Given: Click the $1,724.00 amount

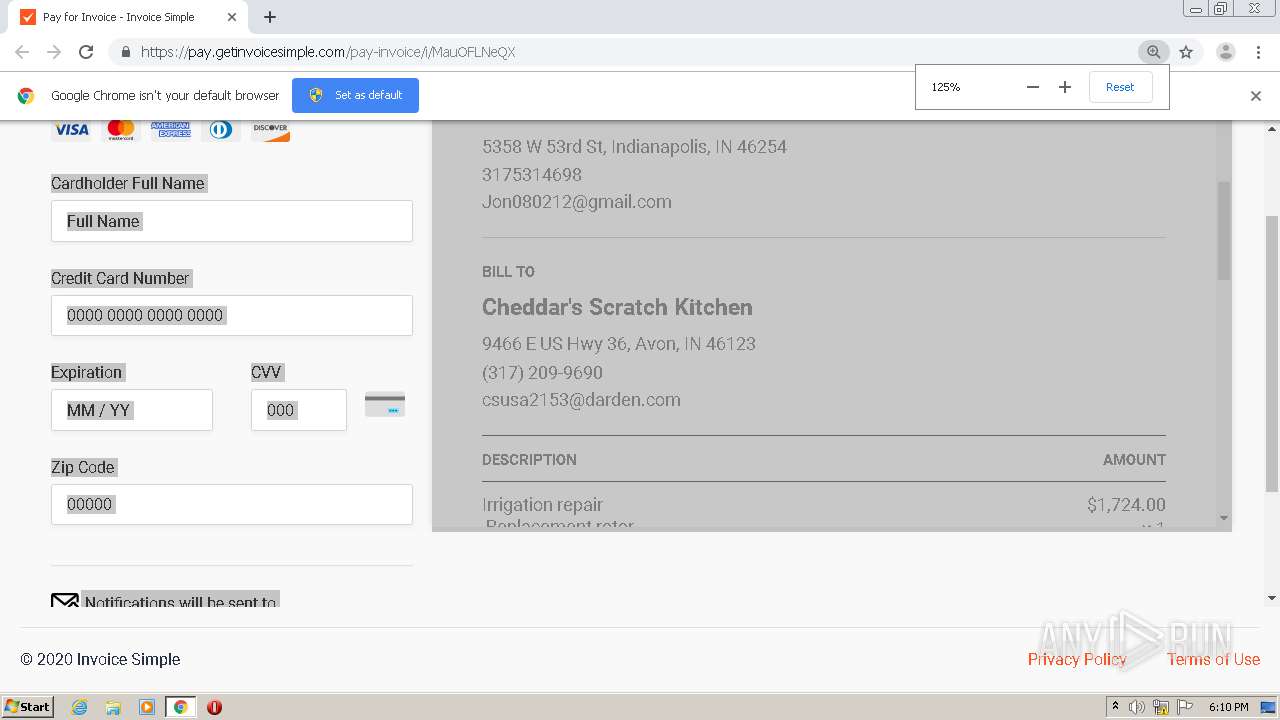Looking at the screenshot, I should pyautogui.click(x=1126, y=505).
